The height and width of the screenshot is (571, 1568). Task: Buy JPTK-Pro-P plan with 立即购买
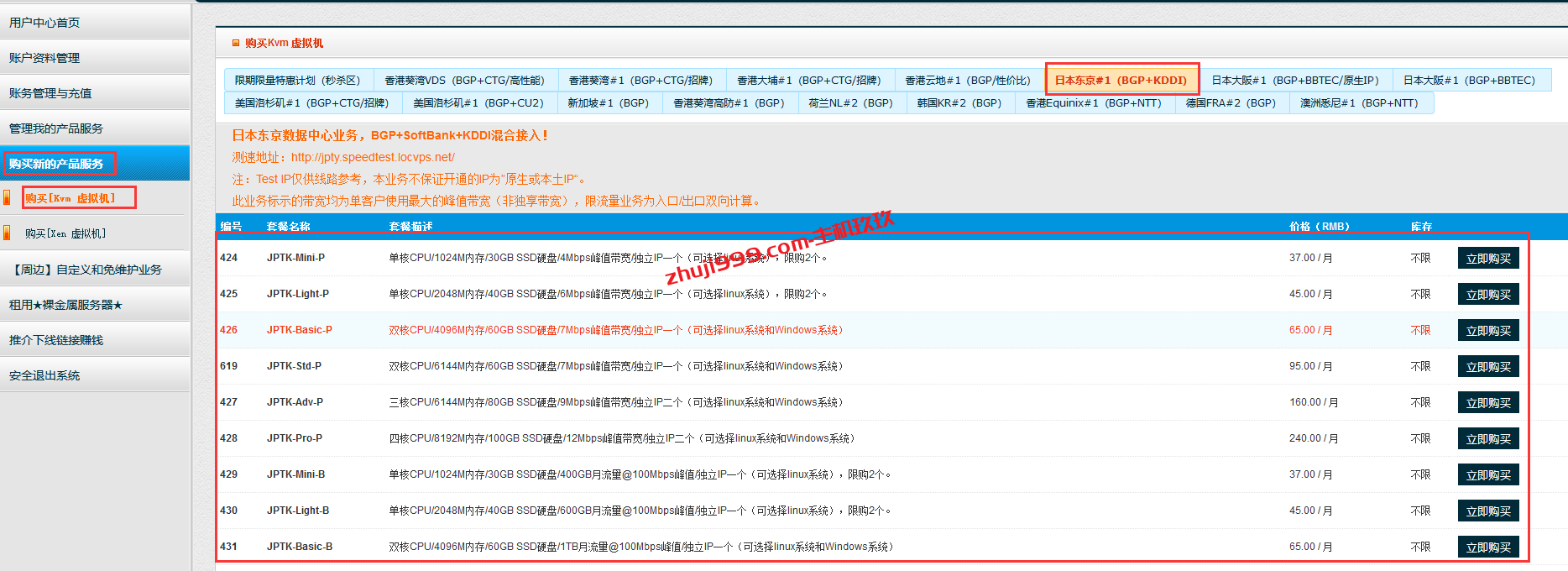pyautogui.click(x=1488, y=439)
